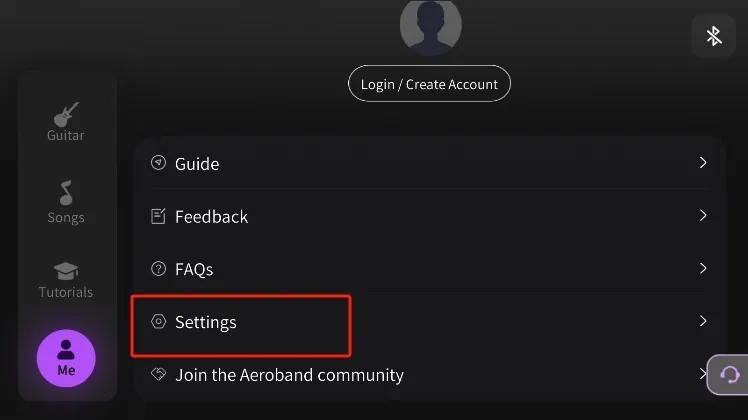Screen dimensions: 748x420
Task: Open the Guitar sidebar tab
Action: point(66,121)
